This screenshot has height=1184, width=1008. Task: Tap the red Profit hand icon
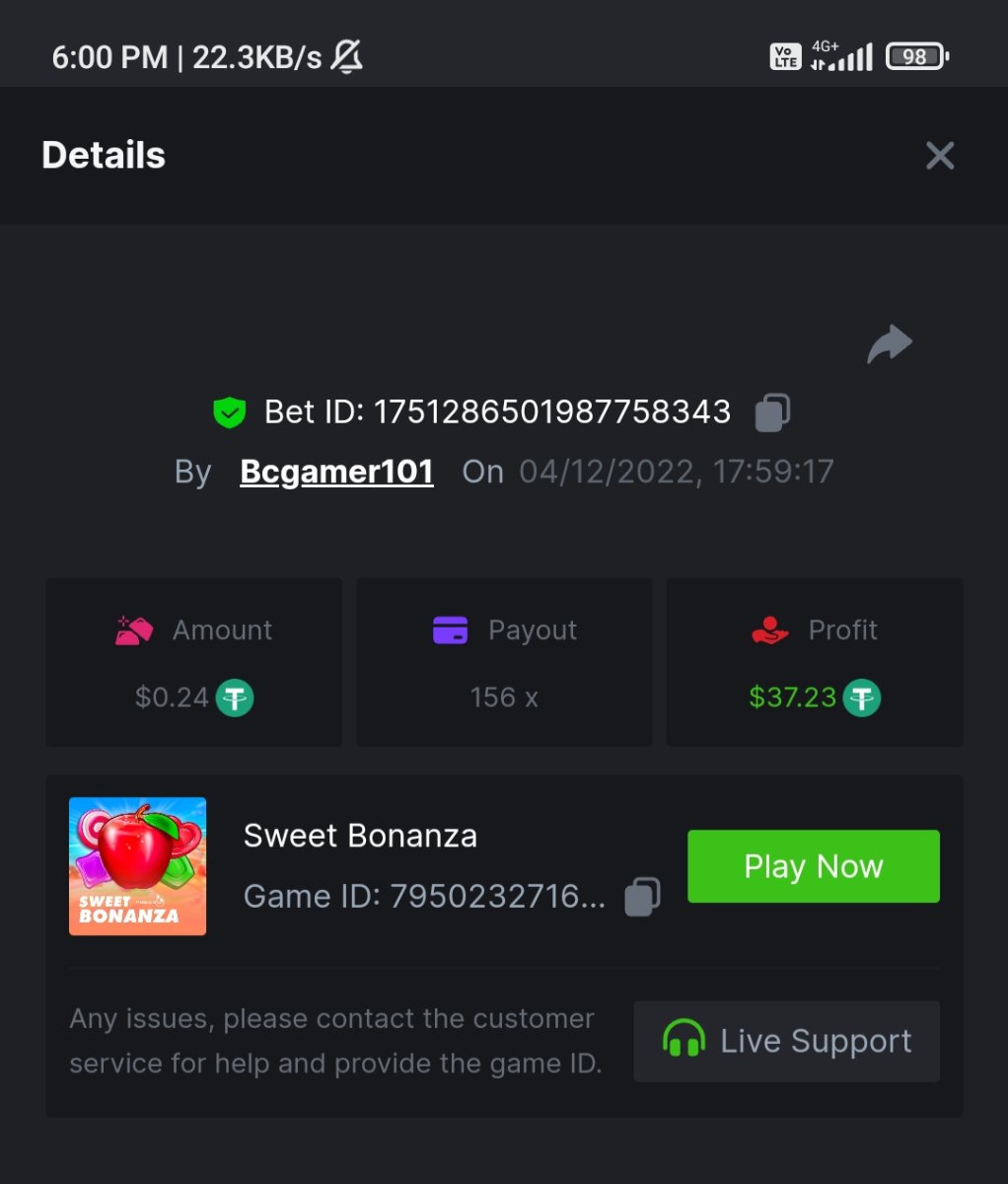pyautogui.click(x=770, y=630)
